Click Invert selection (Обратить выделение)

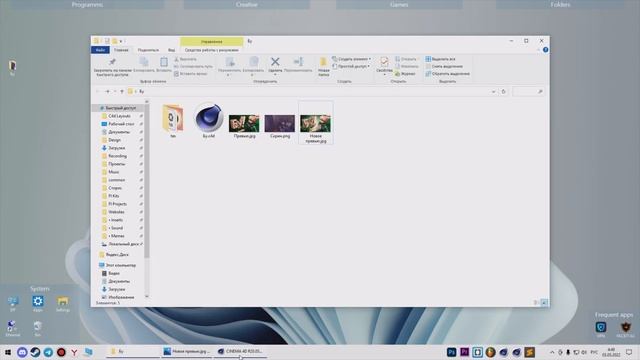point(448,74)
